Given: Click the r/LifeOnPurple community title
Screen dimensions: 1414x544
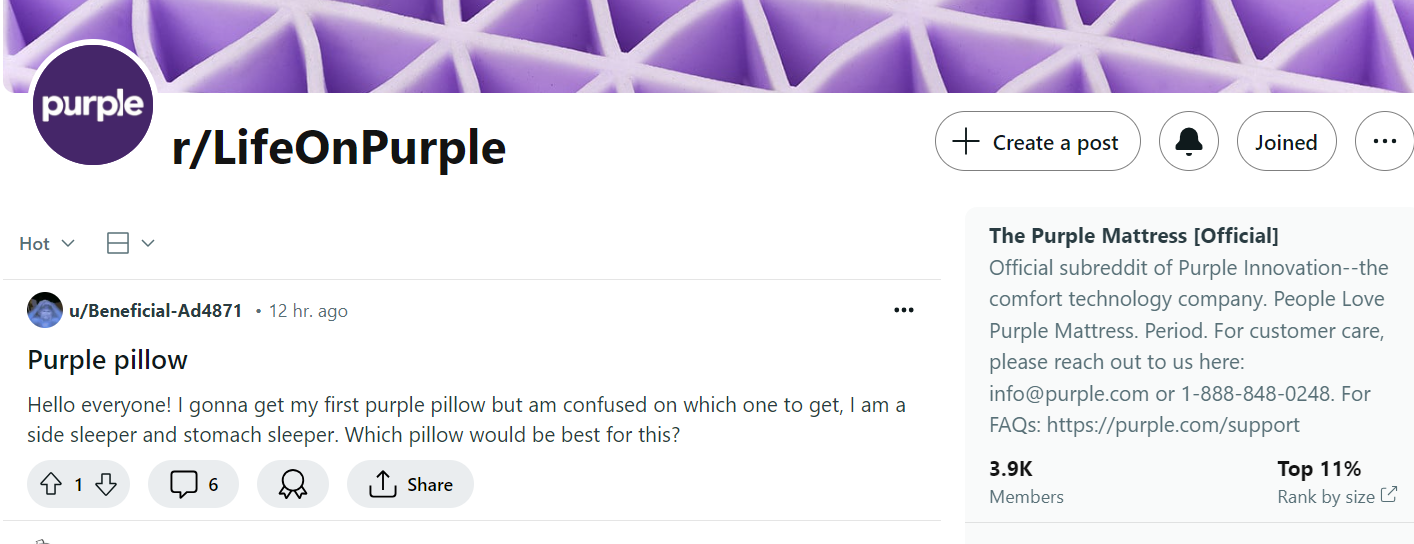Looking at the screenshot, I should pos(339,148).
